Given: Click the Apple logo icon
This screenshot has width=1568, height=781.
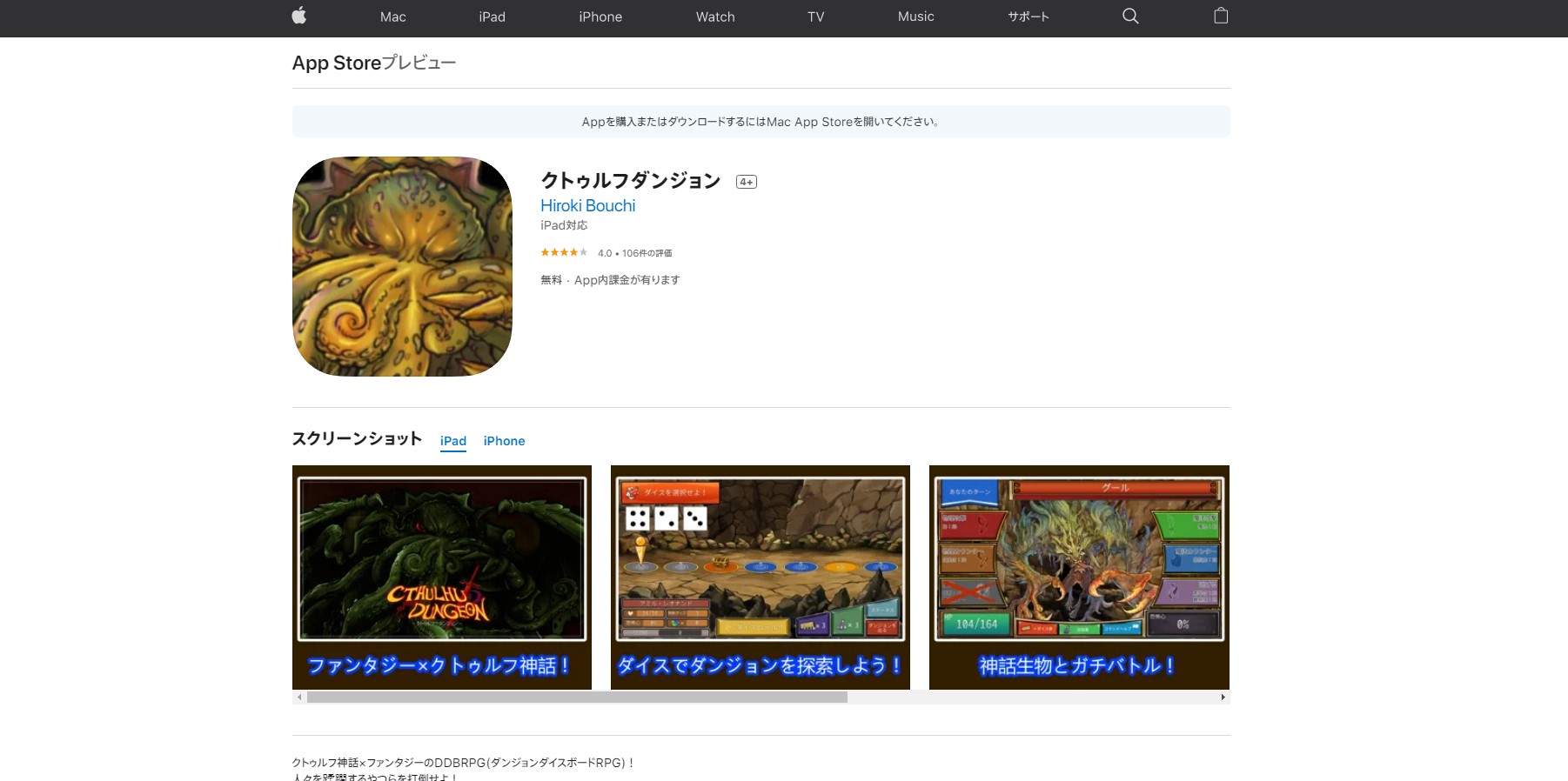Looking at the screenshot, I should 298,16.
